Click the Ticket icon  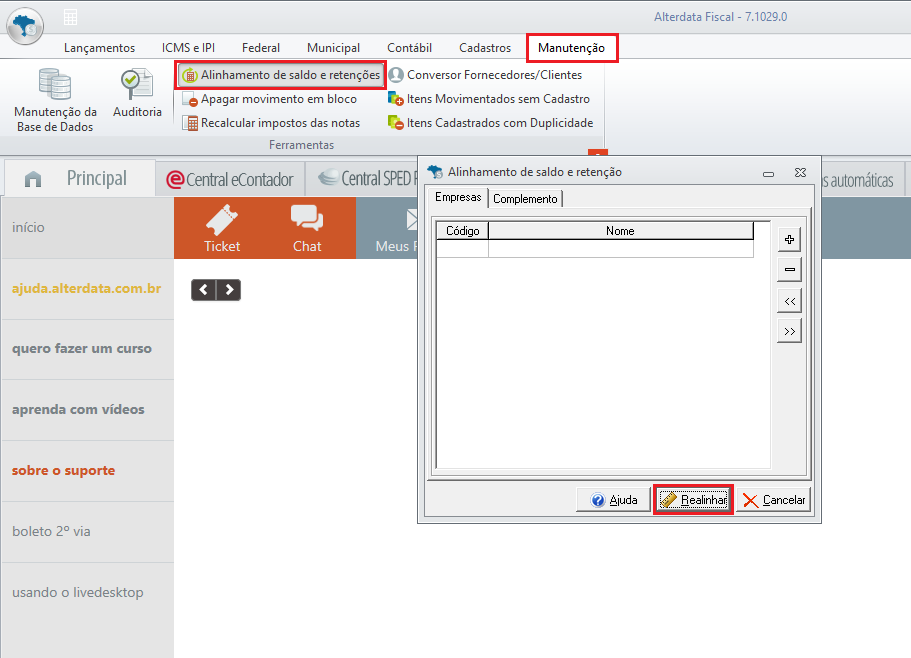click(222, 228)
